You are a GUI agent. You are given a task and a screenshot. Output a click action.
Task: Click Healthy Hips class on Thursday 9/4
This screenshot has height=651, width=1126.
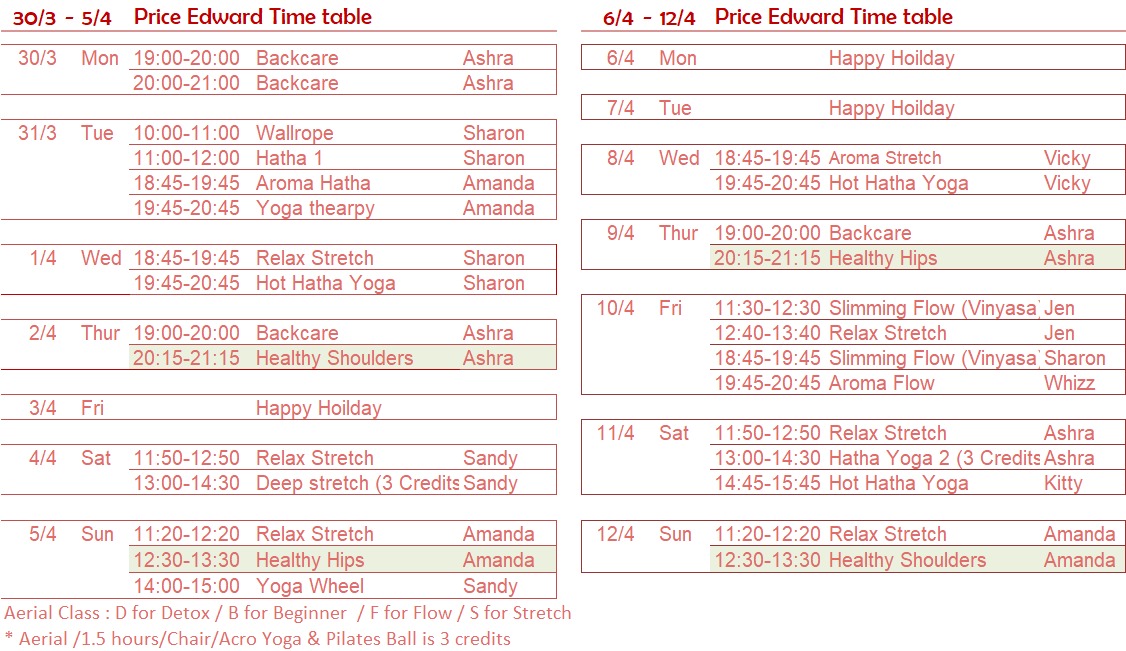pyautogui.click(x=883, y=258)
